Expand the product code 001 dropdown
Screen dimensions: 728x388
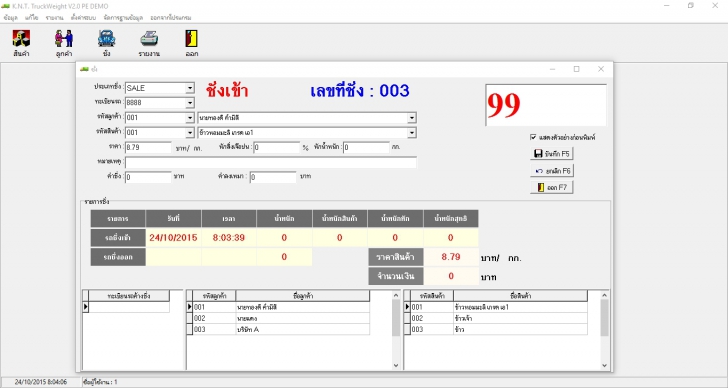(190, 133)
